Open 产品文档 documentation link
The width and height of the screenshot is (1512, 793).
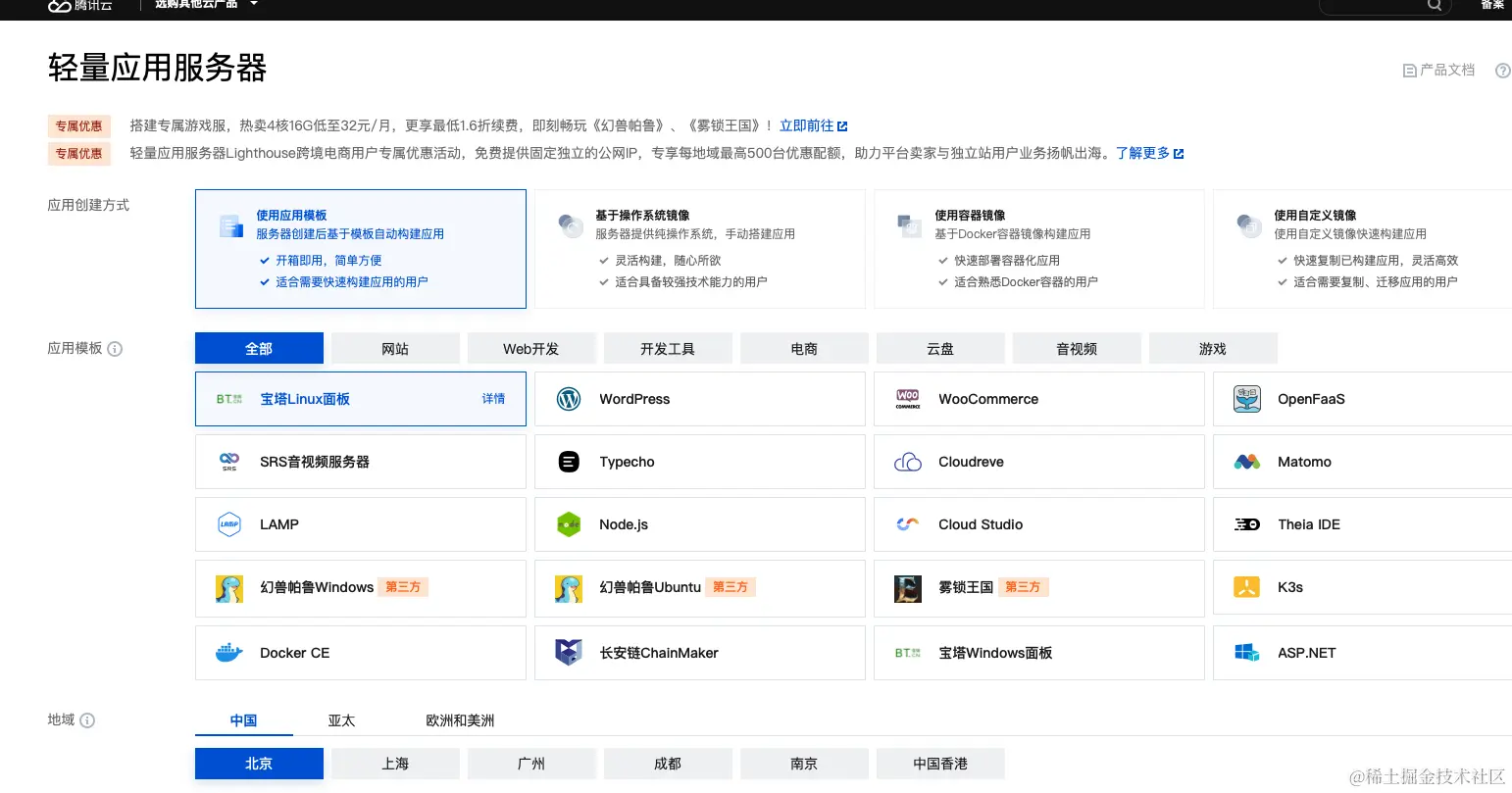coord(1439,71)
